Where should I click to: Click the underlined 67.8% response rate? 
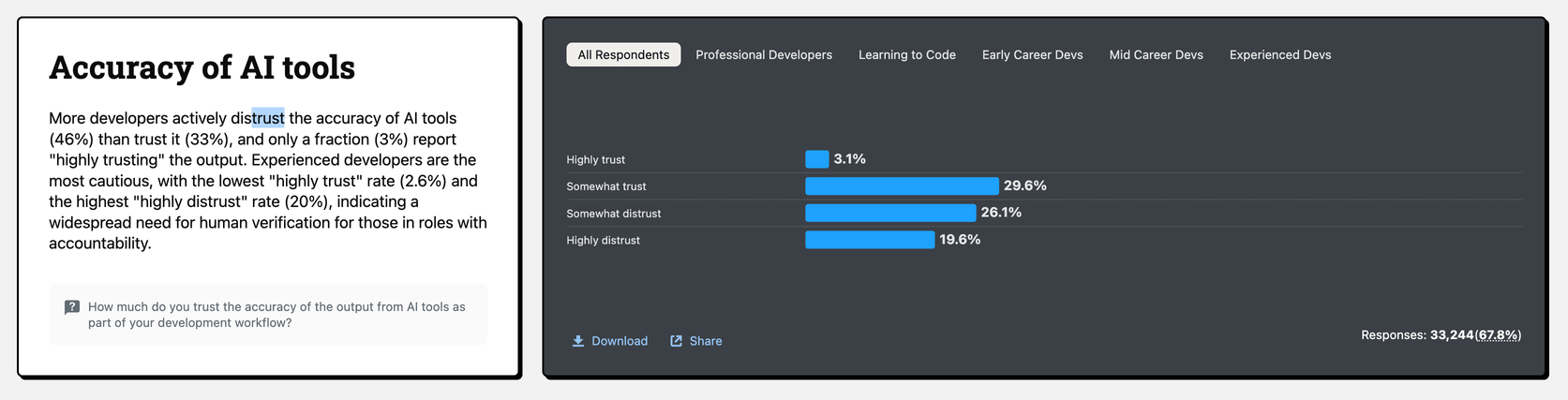pos(1498,335)
